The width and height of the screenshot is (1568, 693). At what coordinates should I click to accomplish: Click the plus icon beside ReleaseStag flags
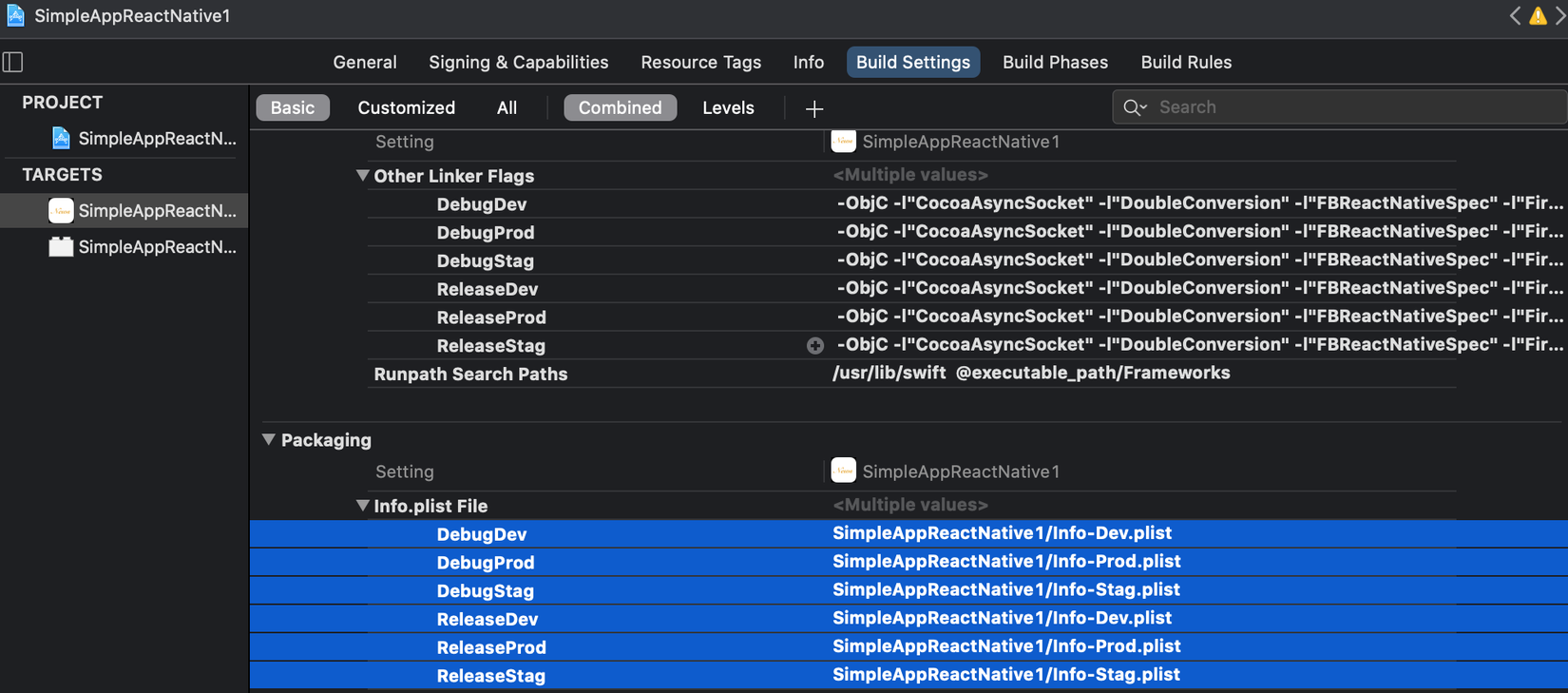pyautogui.click(x=815, y=346)
